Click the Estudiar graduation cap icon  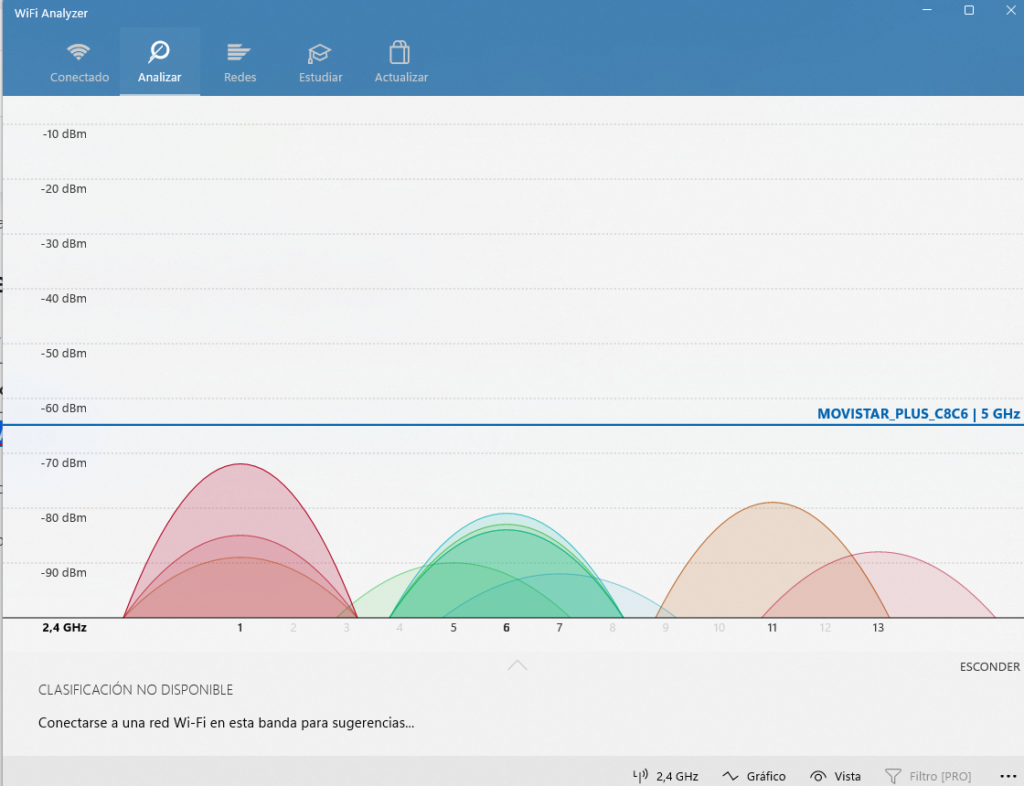pos(319,50)
